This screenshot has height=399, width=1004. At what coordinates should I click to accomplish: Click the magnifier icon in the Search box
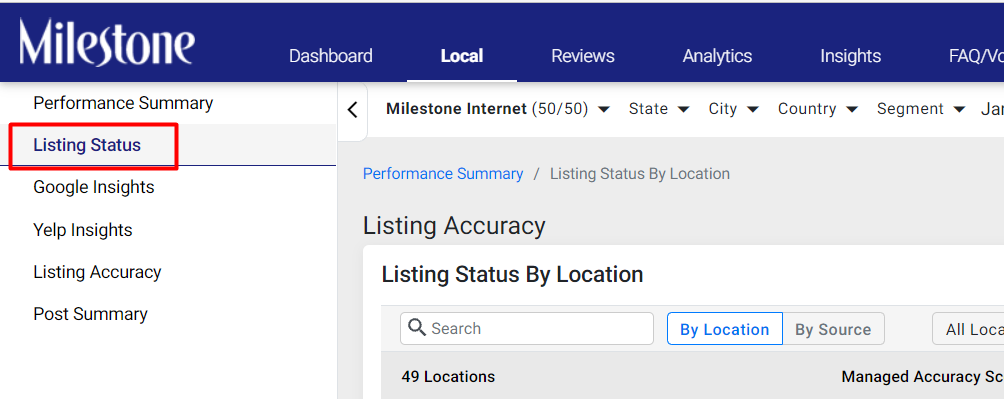(417, 328)
